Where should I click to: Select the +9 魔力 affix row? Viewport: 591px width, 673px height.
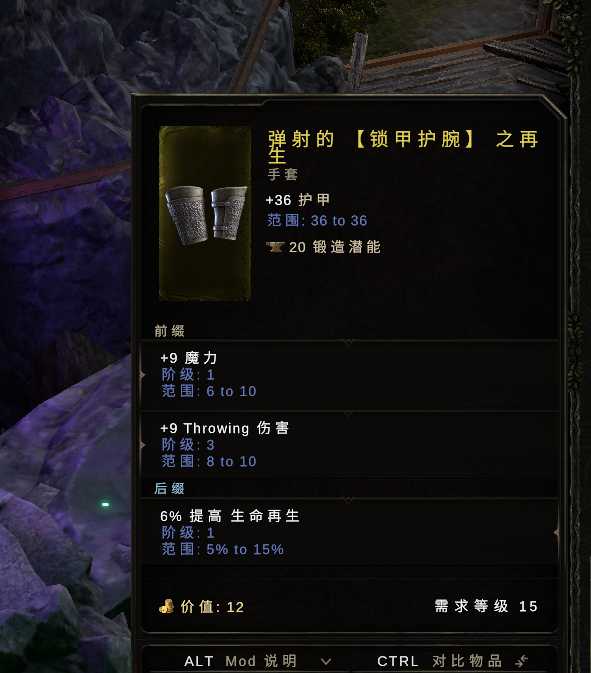pyautogui.click(x=350, y=375)
